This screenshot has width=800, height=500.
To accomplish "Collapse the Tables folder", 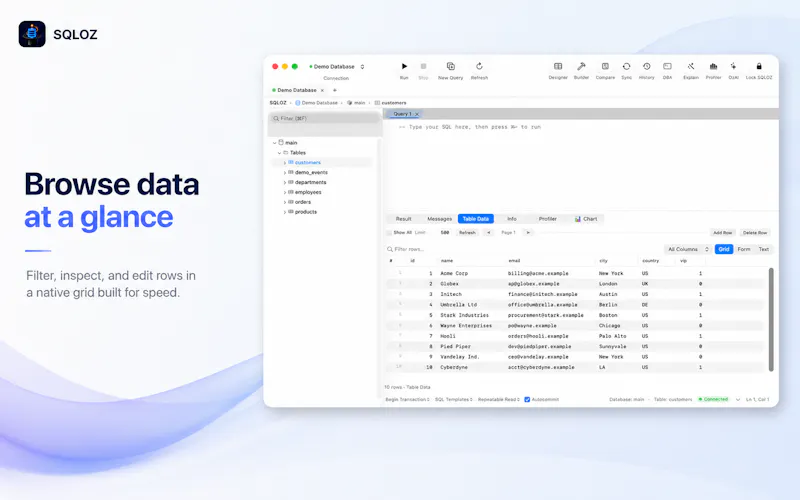I will pyautogui.click(x=279, y=153).
